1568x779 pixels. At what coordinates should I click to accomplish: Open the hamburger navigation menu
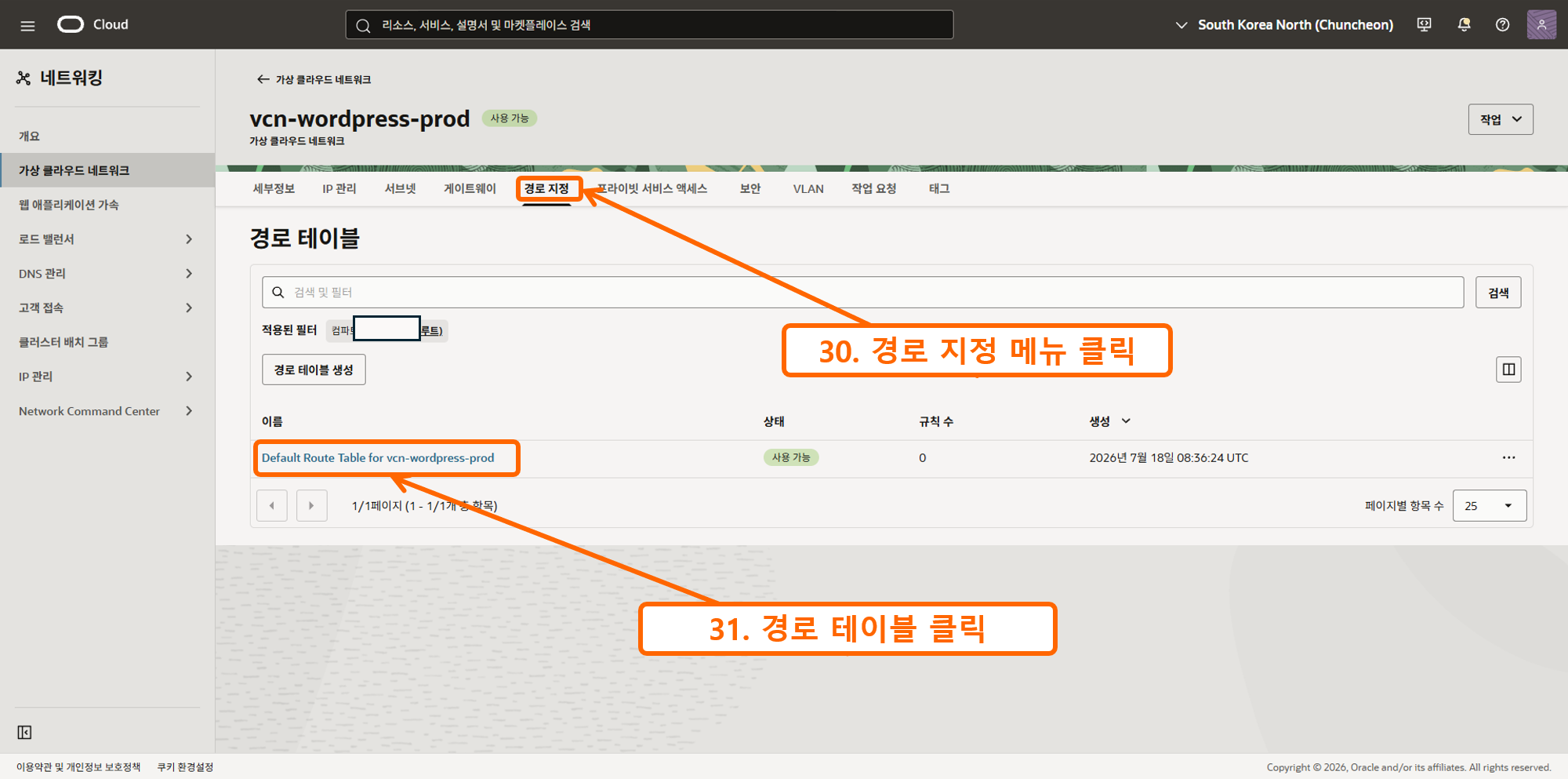tap(27, 25)
